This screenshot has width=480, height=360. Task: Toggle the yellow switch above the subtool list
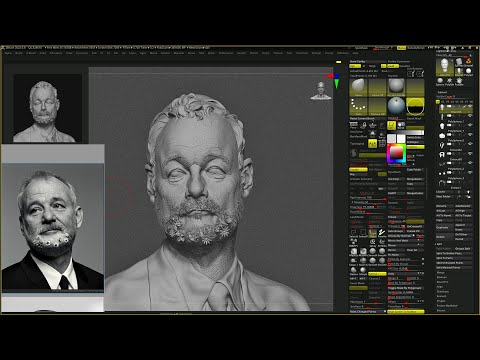tap(438, 102)
